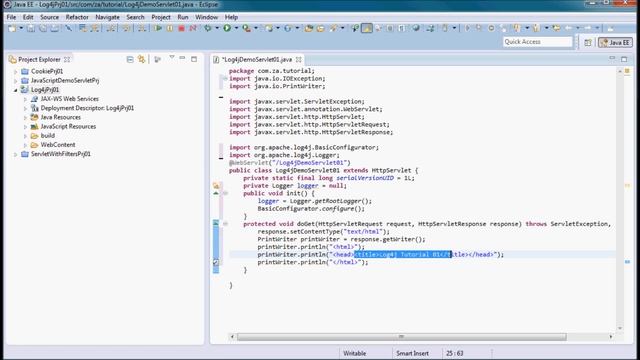
Task: Click in the Quick Access field
Action: [x=538, y=42]
